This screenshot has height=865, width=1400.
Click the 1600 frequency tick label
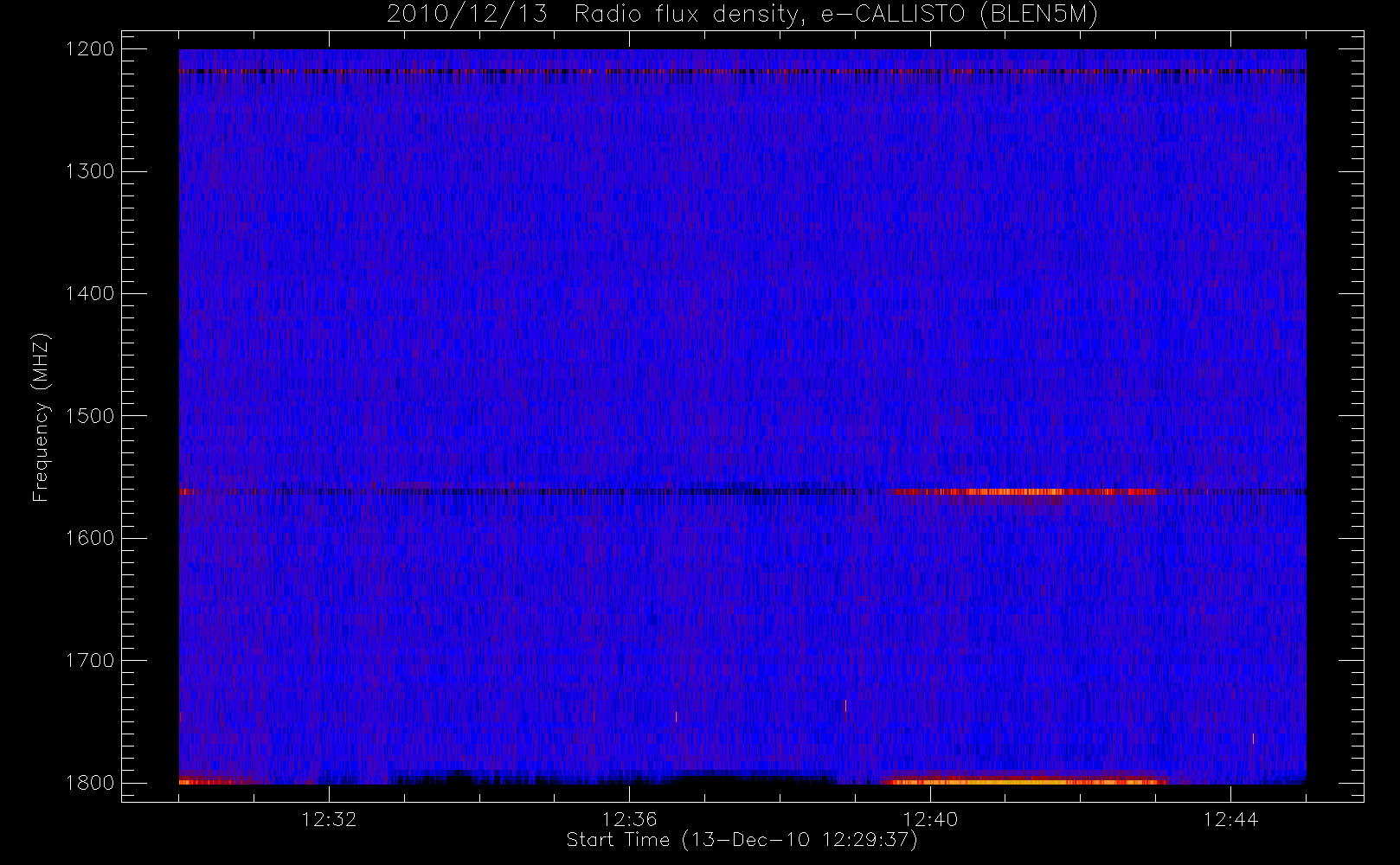click(90, 538)
